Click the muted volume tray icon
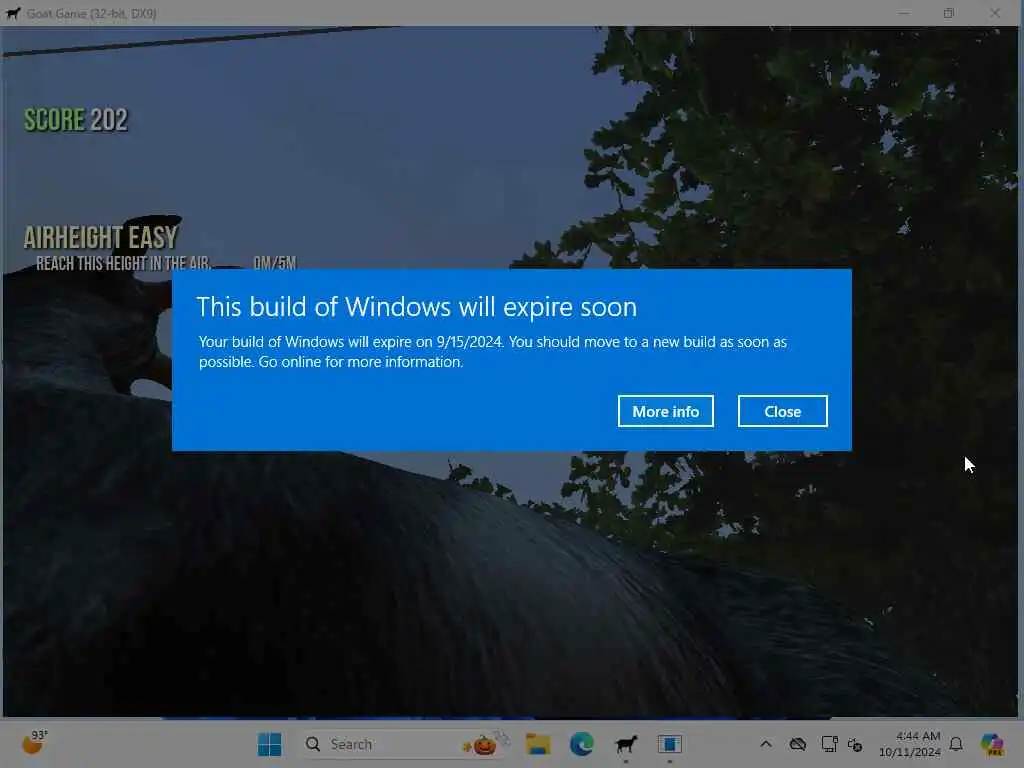 click(x=855, y=744)
